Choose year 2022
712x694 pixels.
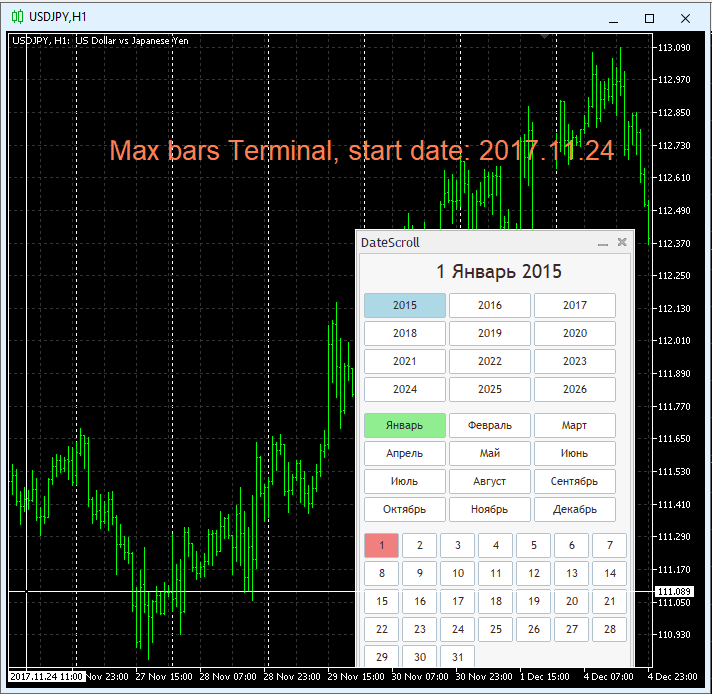(x=490, y=362)
